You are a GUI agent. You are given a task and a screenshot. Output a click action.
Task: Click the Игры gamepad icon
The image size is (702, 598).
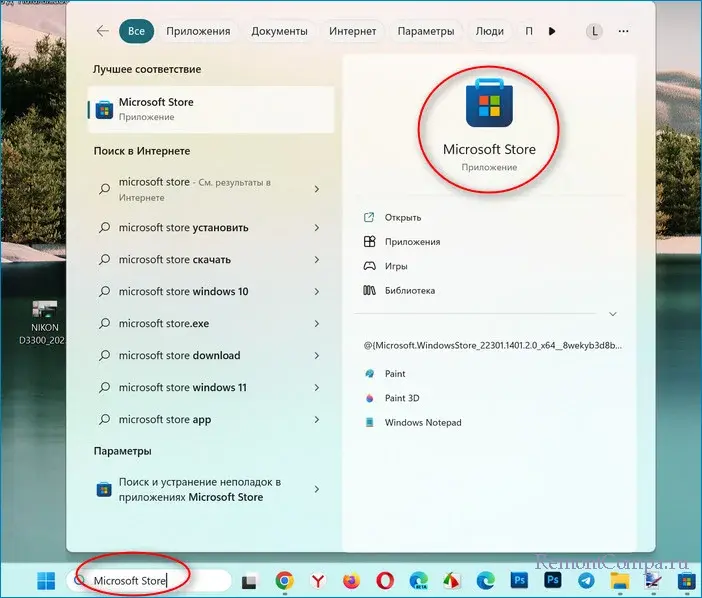point(369,266)
